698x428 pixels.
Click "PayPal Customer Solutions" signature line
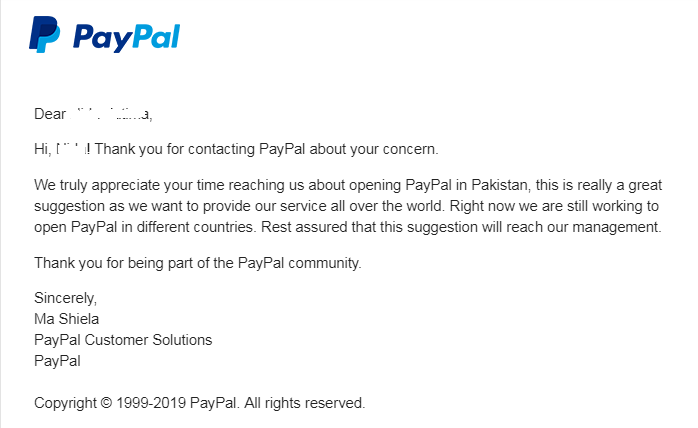123,340
